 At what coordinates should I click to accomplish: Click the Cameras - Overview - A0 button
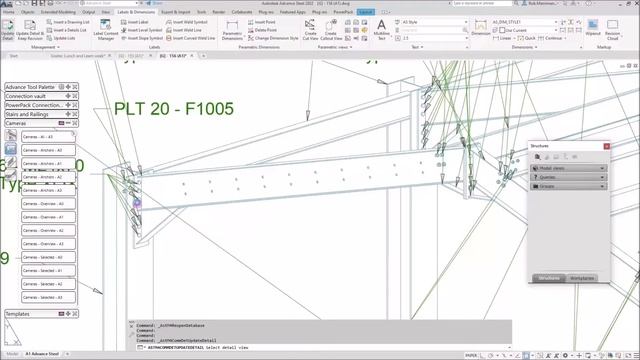48,204
